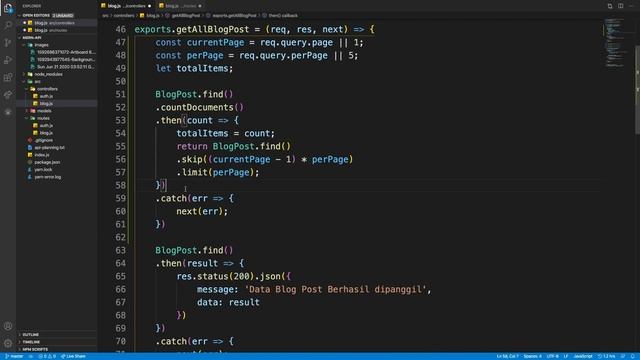Click exports.getAllBlogPost breadcrumb segment

click(x=234, y=16)
